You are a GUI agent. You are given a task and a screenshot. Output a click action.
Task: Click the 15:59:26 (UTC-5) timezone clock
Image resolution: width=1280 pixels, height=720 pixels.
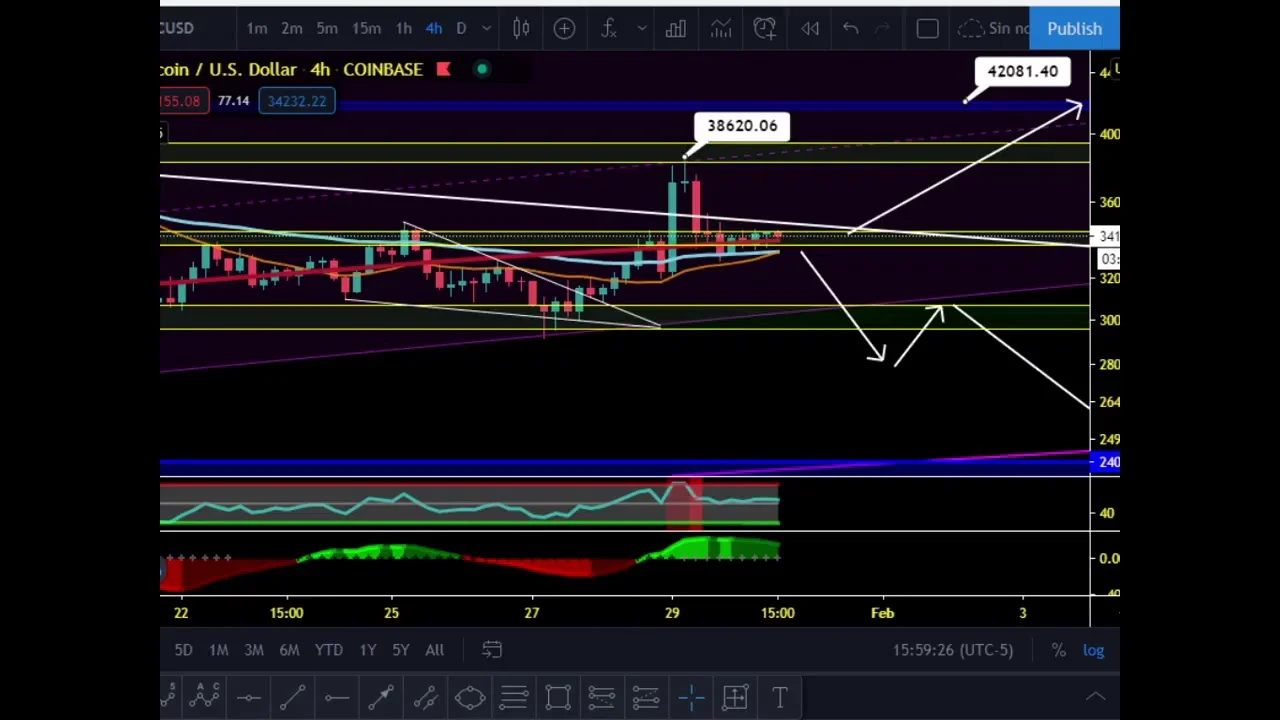[x=952, y=650]
